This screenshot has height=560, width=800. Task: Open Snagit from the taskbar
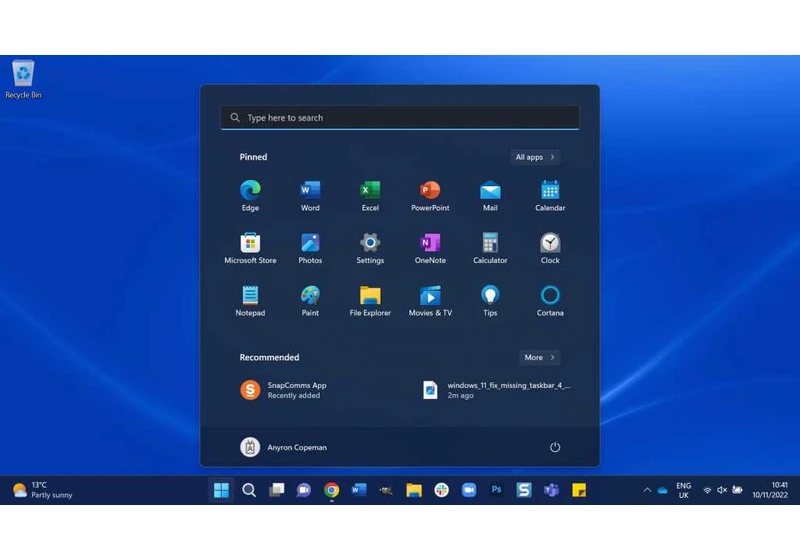[524, 490]
